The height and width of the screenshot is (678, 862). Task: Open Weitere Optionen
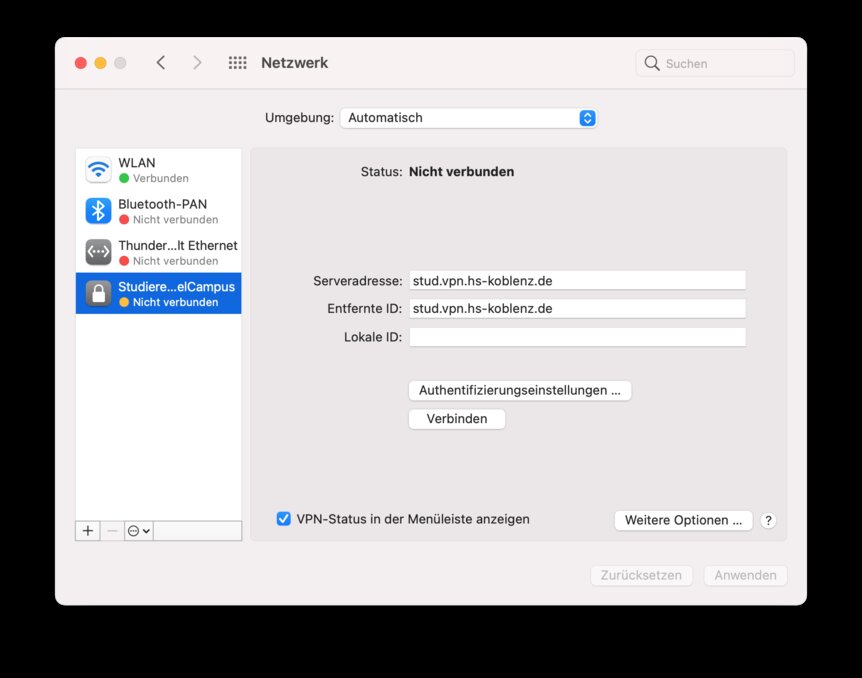(x=683, y=520)
